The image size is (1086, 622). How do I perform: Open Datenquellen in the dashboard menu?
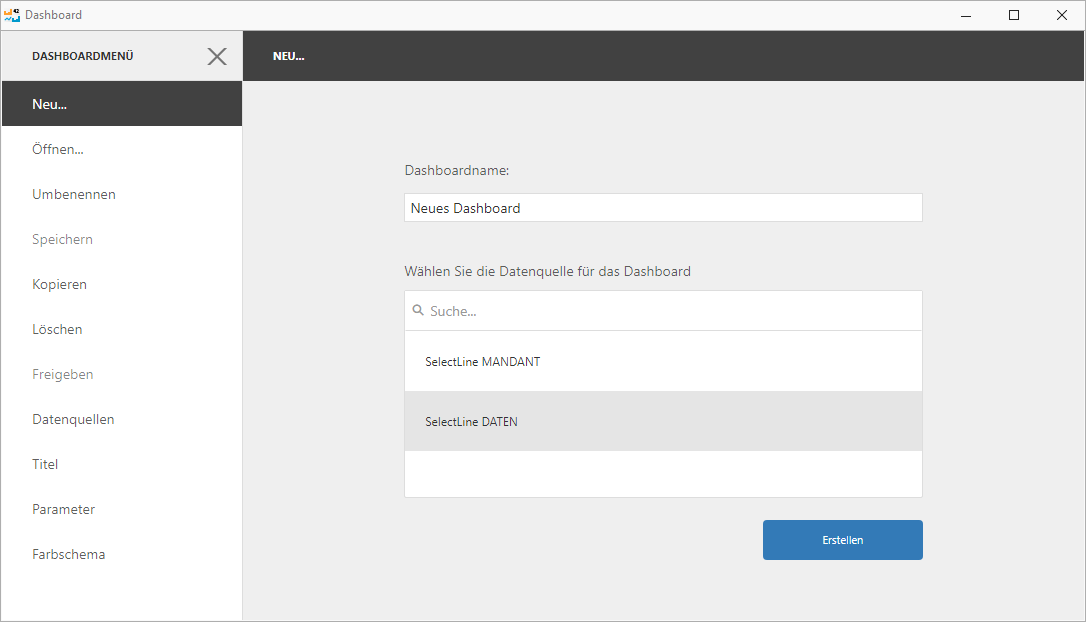click(x=122, y=419)
